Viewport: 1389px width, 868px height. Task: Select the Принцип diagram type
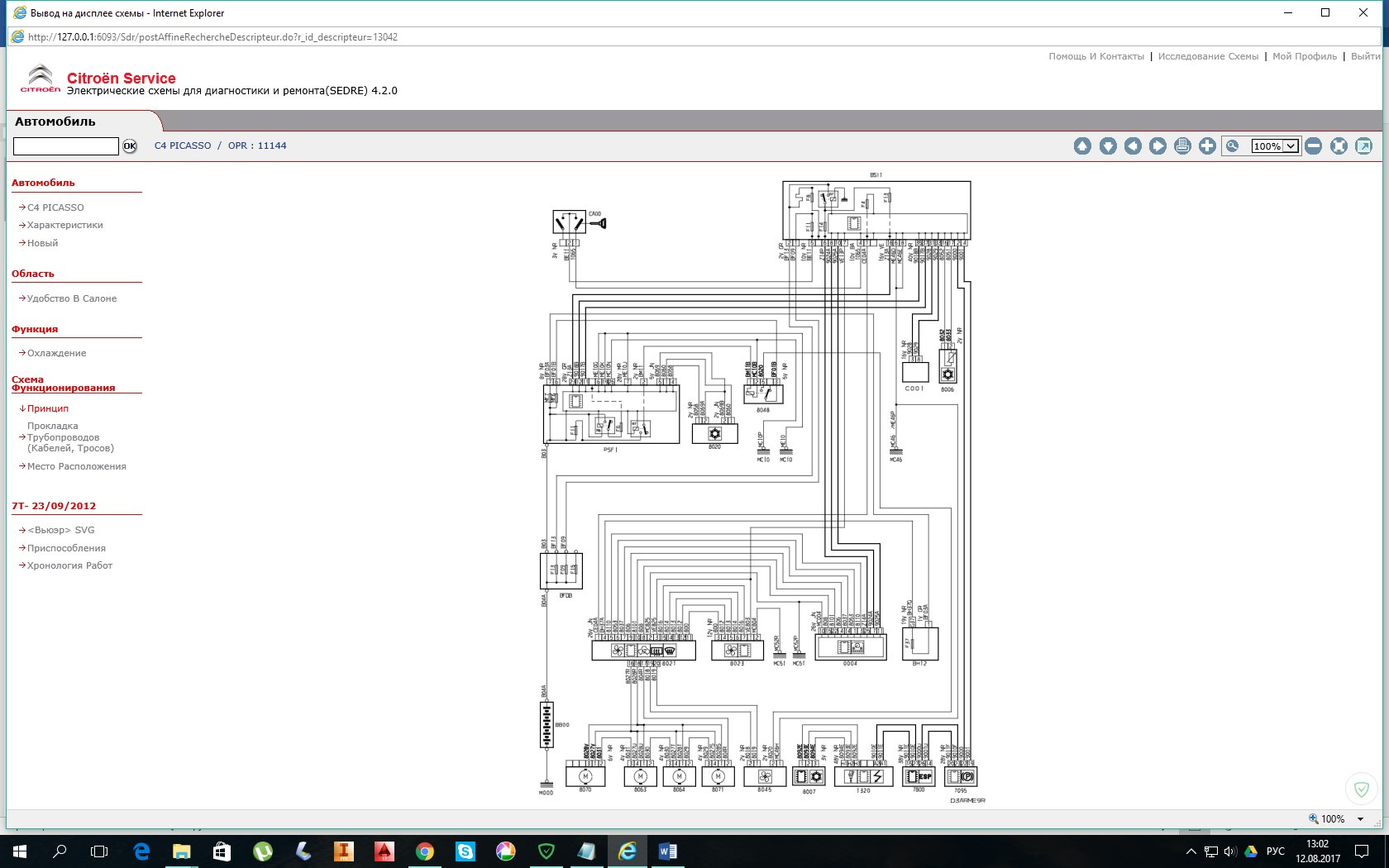48,408
